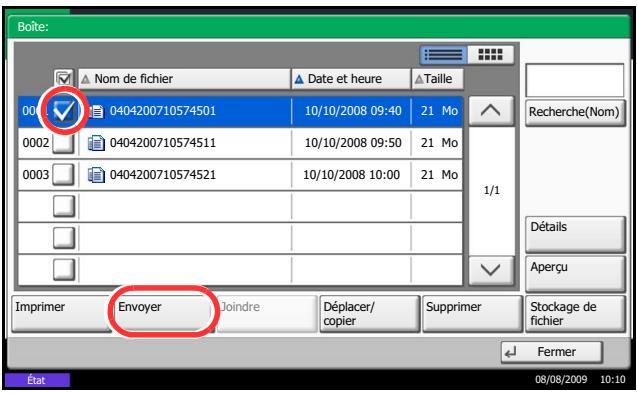
Task: Check the box for file 0002
Action: (x=63, y=143)
